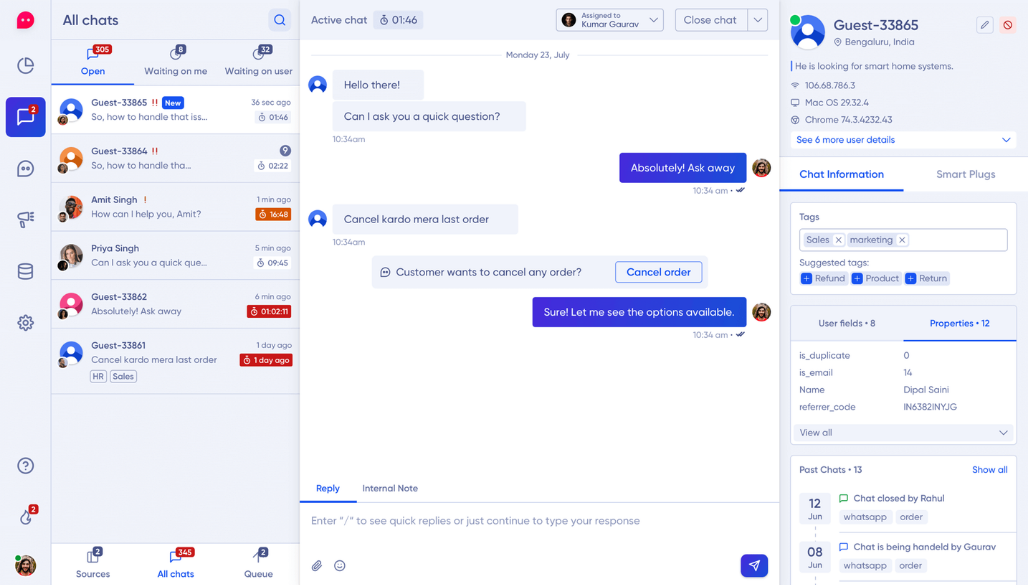The width and height of the screenshot is (1028, 585).
Task: Click the Guest-33865 profile avatar in details panel
Action: coord(808,33)
